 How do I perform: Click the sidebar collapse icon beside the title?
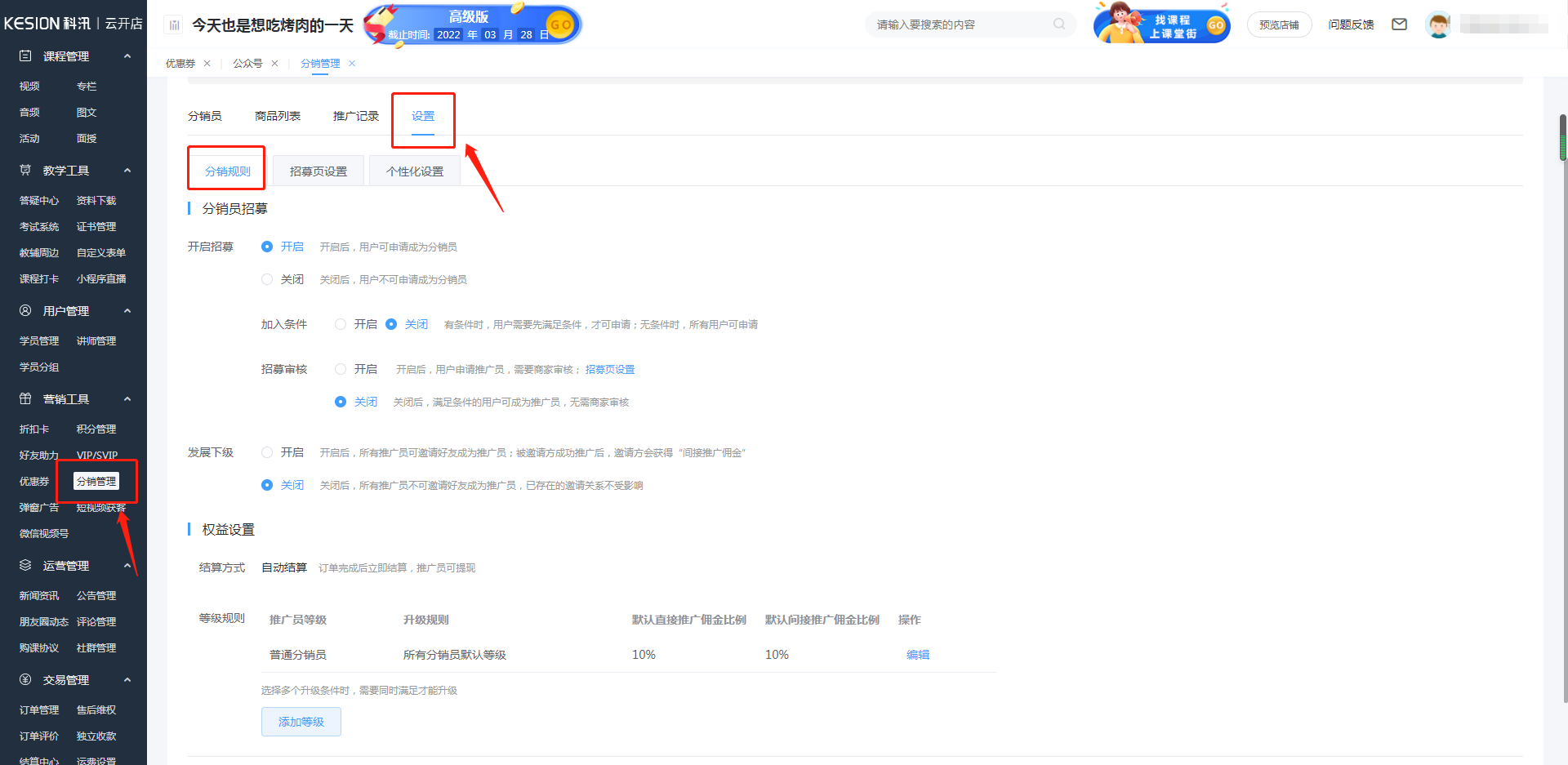point(174,25)
